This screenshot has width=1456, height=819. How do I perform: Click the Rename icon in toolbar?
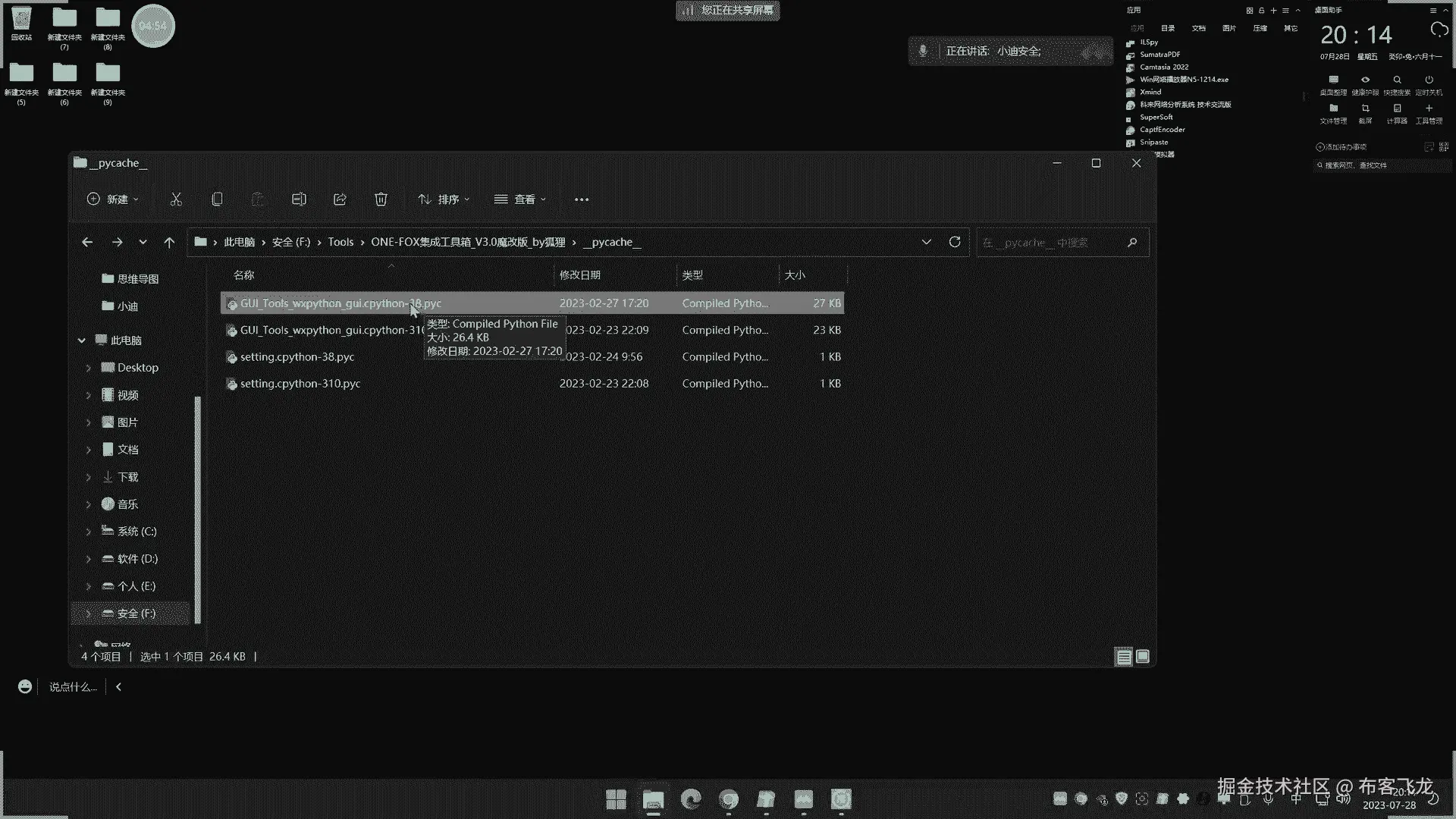[x=299, y=199]
